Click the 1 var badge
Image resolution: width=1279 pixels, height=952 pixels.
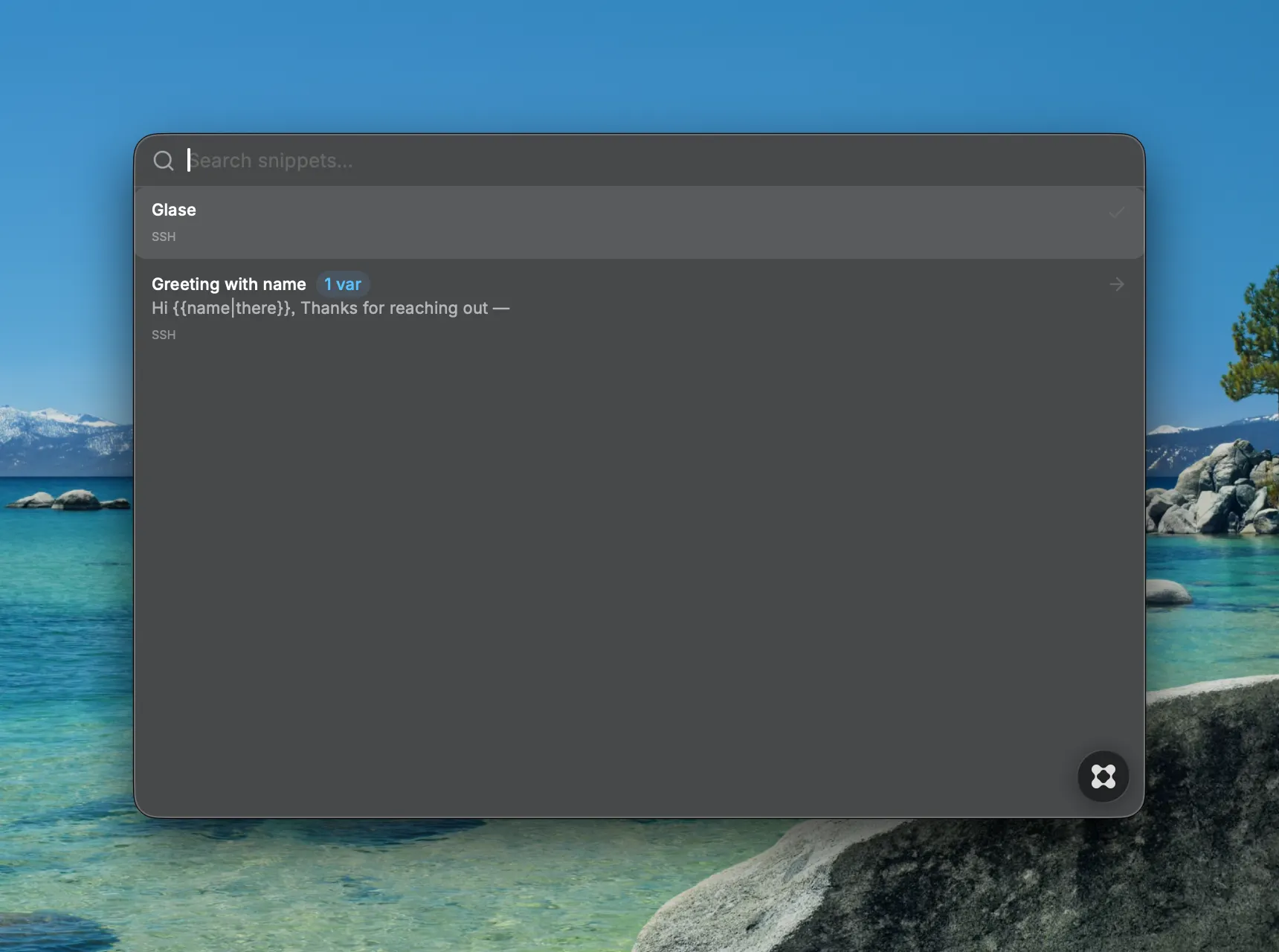tap(343, 284)
